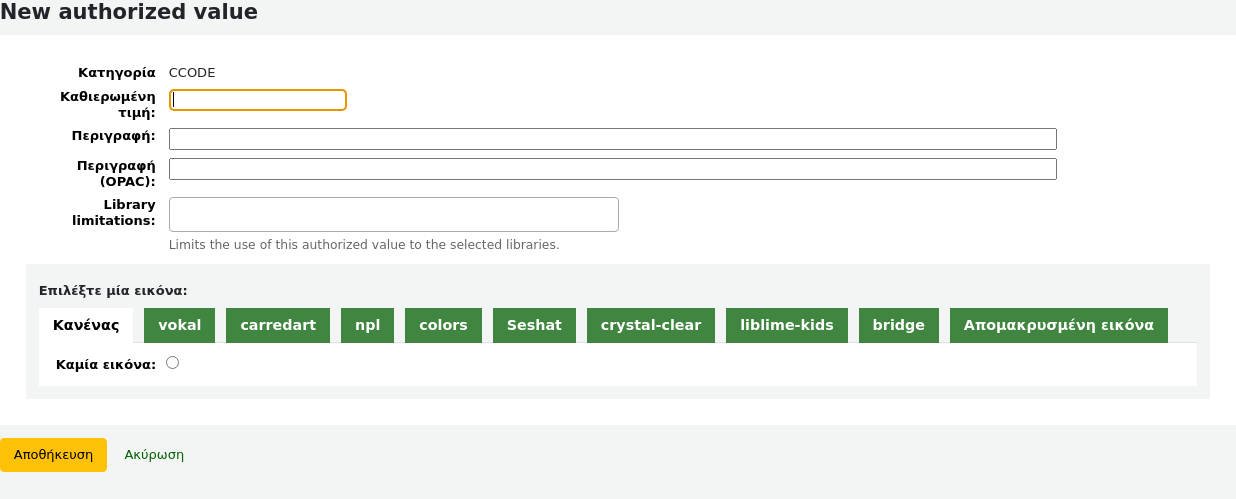Click the bold Καμία εικόνα label text
This screenshot has height=499, width=1236.
pyautogui.click(x=106, y=365)
